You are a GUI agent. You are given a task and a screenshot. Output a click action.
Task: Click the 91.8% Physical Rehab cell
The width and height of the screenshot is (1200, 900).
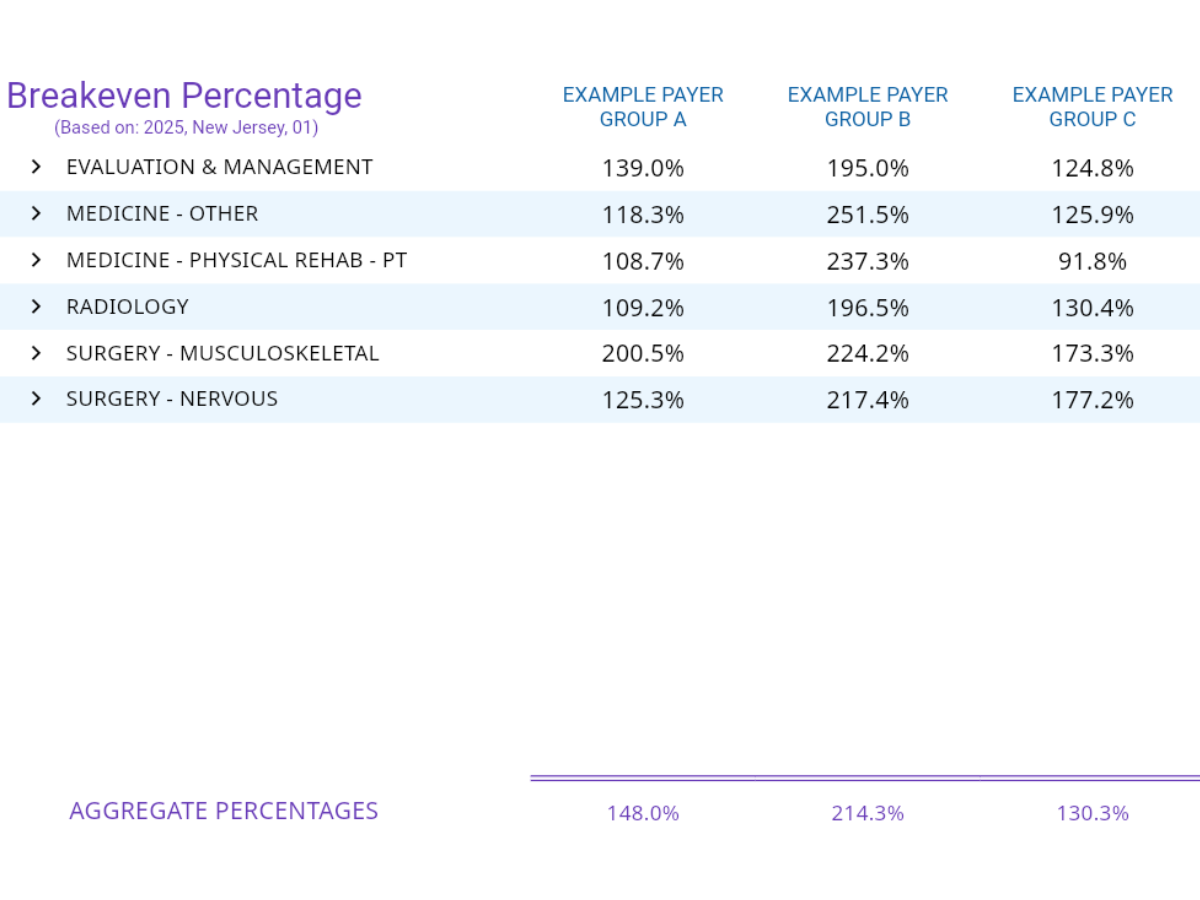tap(1092, 261)
